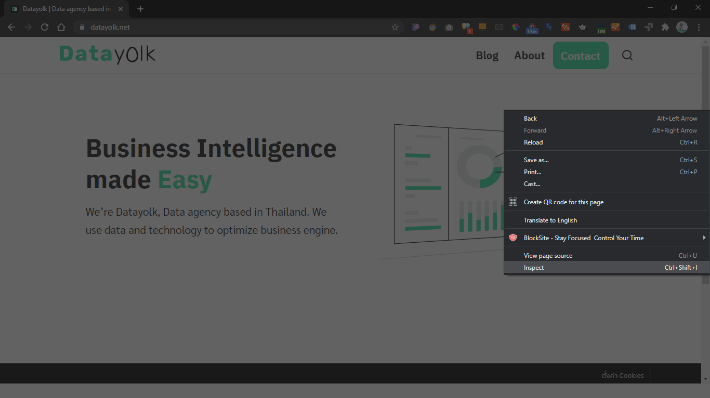Choose Translate to English

607,221
